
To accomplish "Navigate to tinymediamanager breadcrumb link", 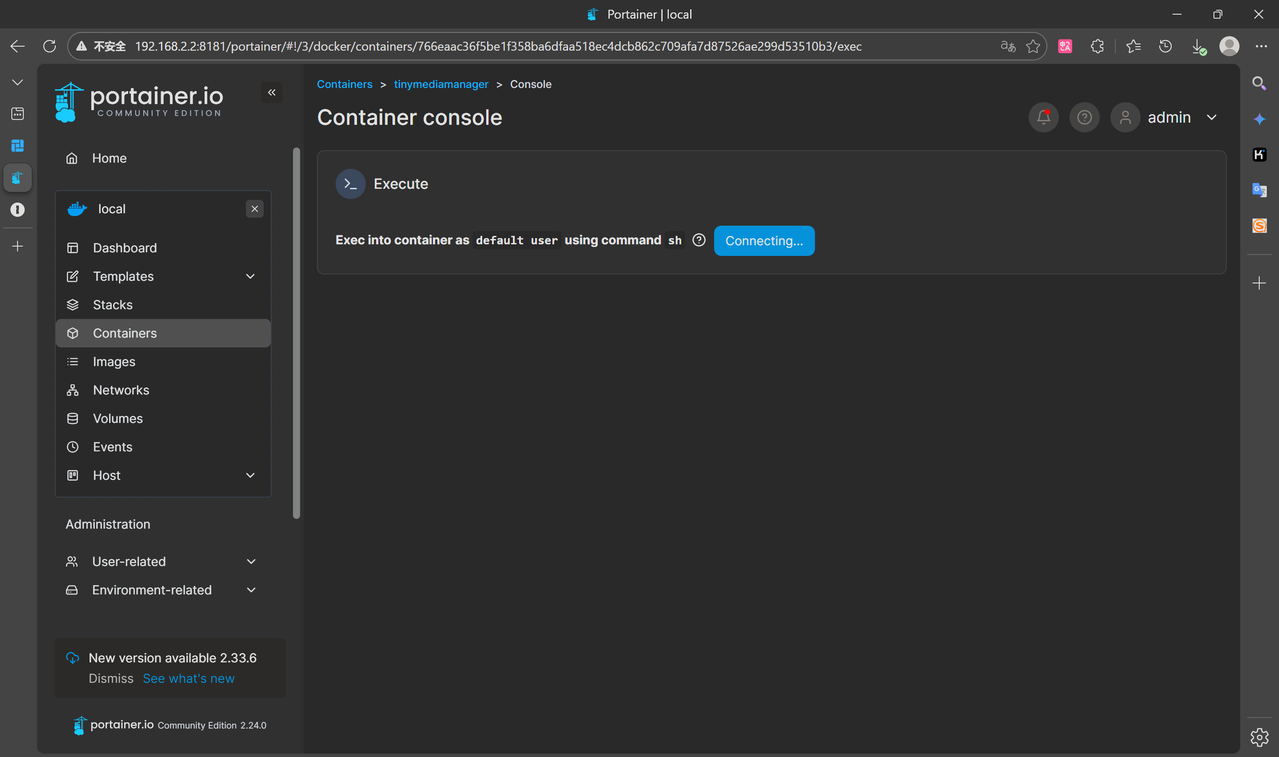I will [441, 84].
